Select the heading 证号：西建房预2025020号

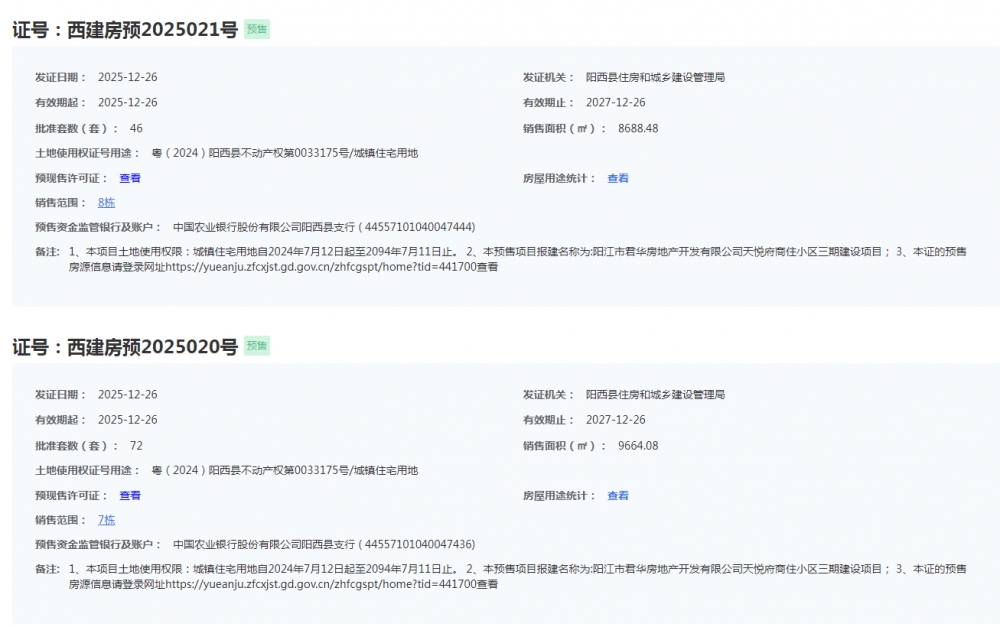pos(125,347)
